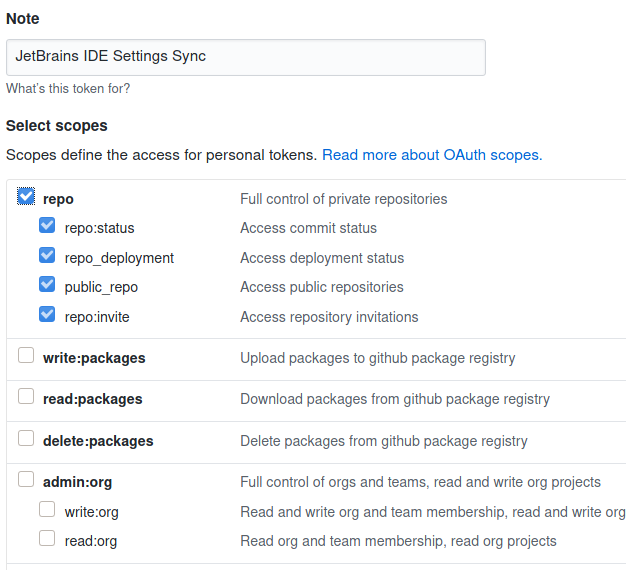Click the 'What's this token for?' hint
Screen dimensions: 626x570
(x=68, y=89)
